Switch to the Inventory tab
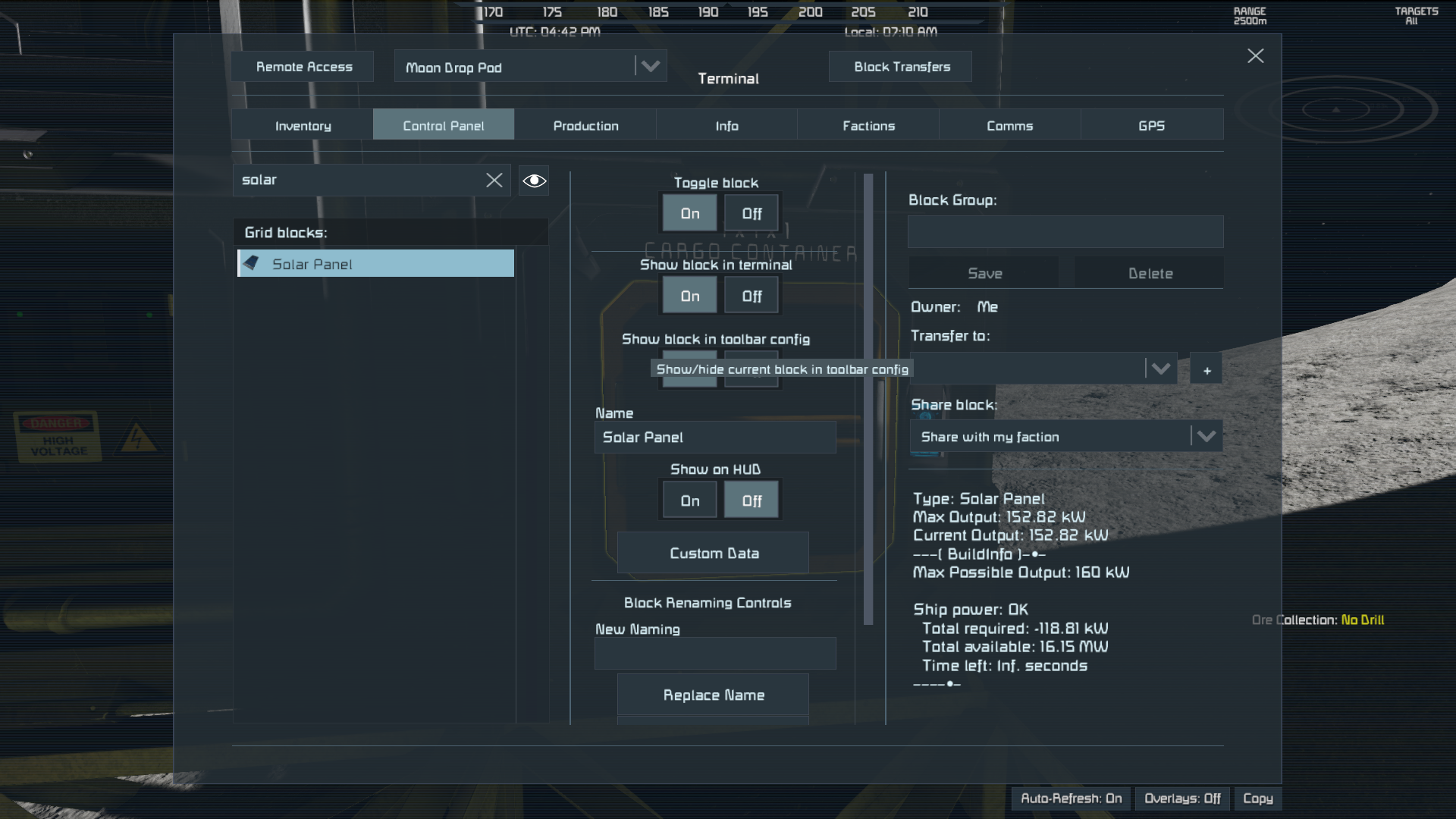The image size is (1456, 819). click(303, 126)
